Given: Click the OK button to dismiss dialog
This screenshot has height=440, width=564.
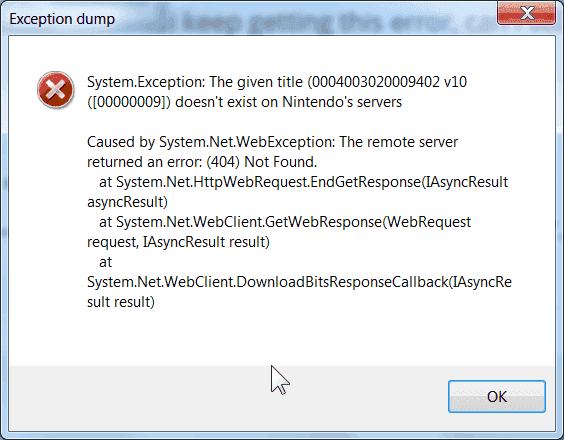Looking at the screenshot, I should (497, 396).
